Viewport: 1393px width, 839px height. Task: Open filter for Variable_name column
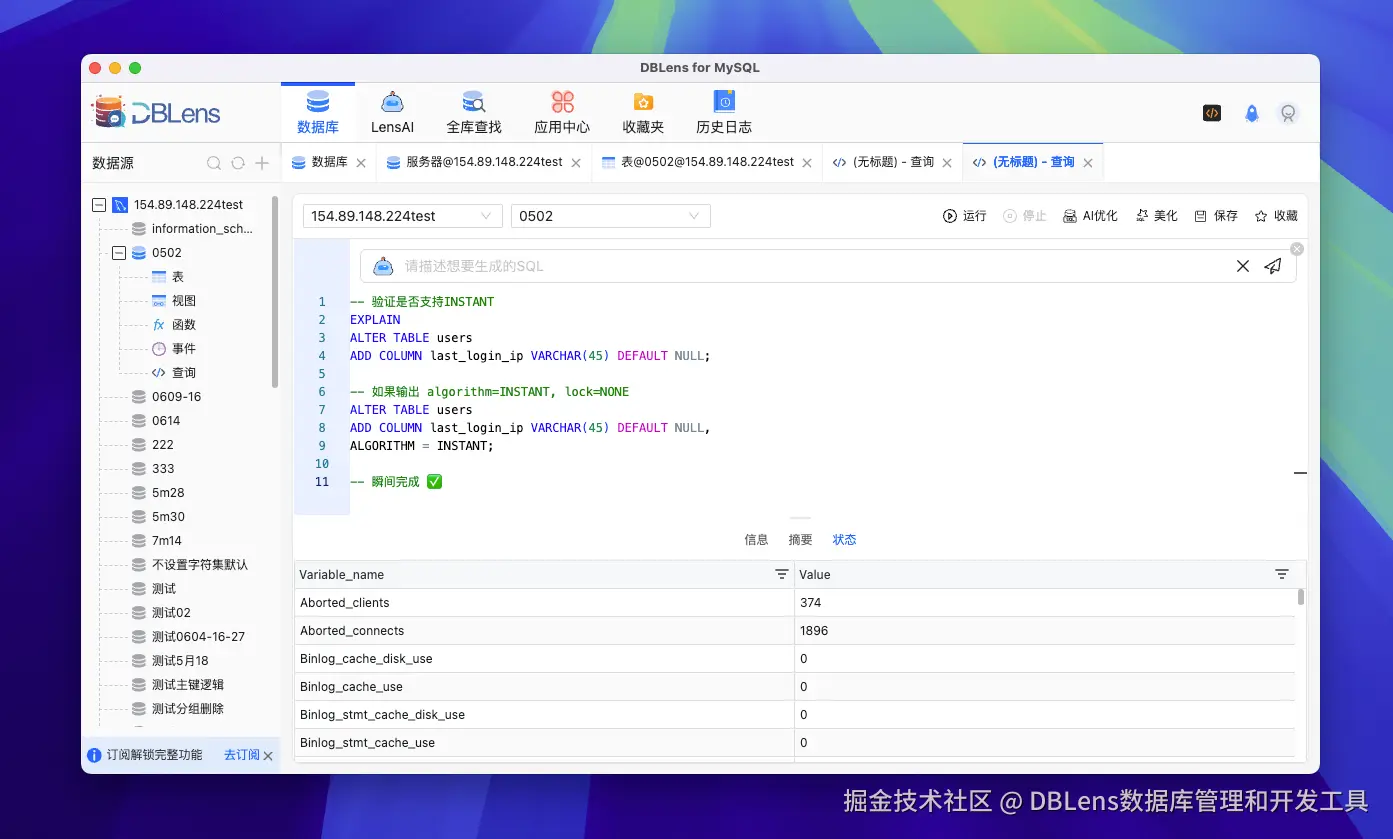[782, 574]
